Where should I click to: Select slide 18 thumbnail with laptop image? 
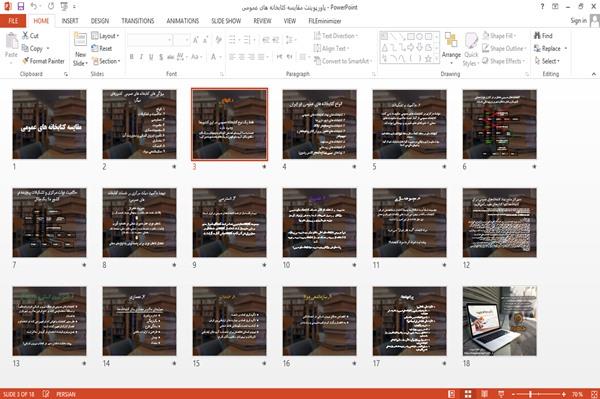tap(499, 321)
